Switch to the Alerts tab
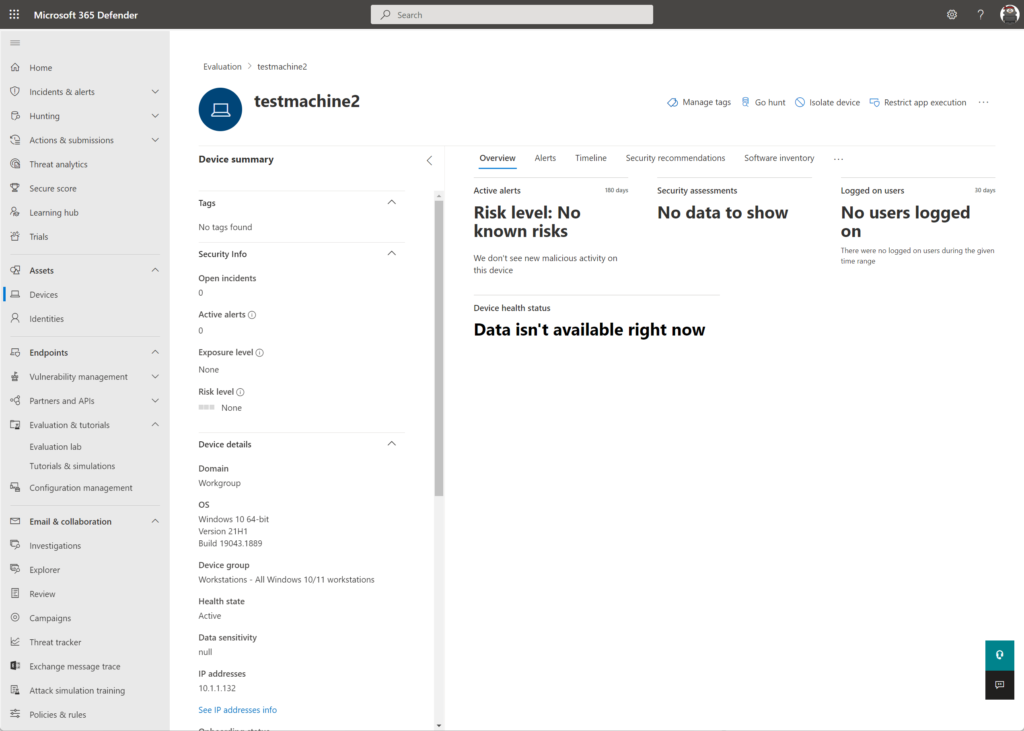Screen dimensions: 1024x731 click(545, 158)
